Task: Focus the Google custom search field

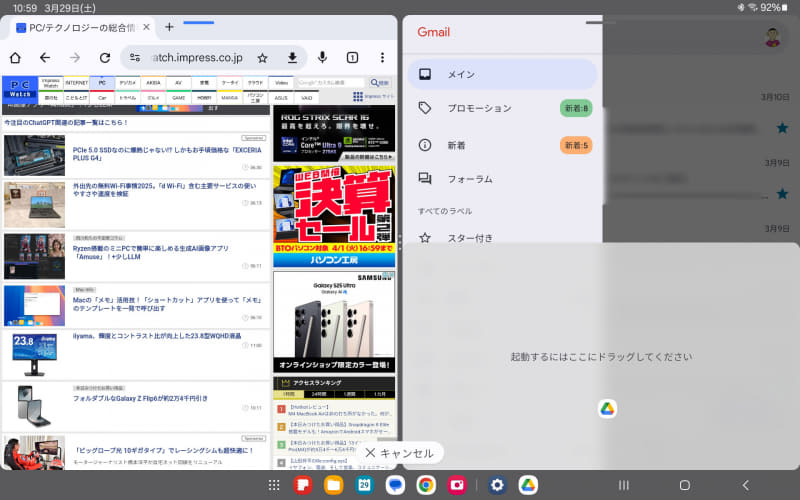Action: 331,83
